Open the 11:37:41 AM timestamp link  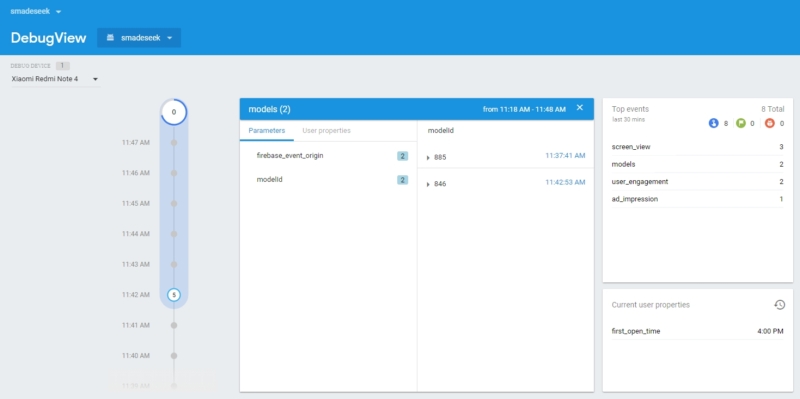point(565,156)
